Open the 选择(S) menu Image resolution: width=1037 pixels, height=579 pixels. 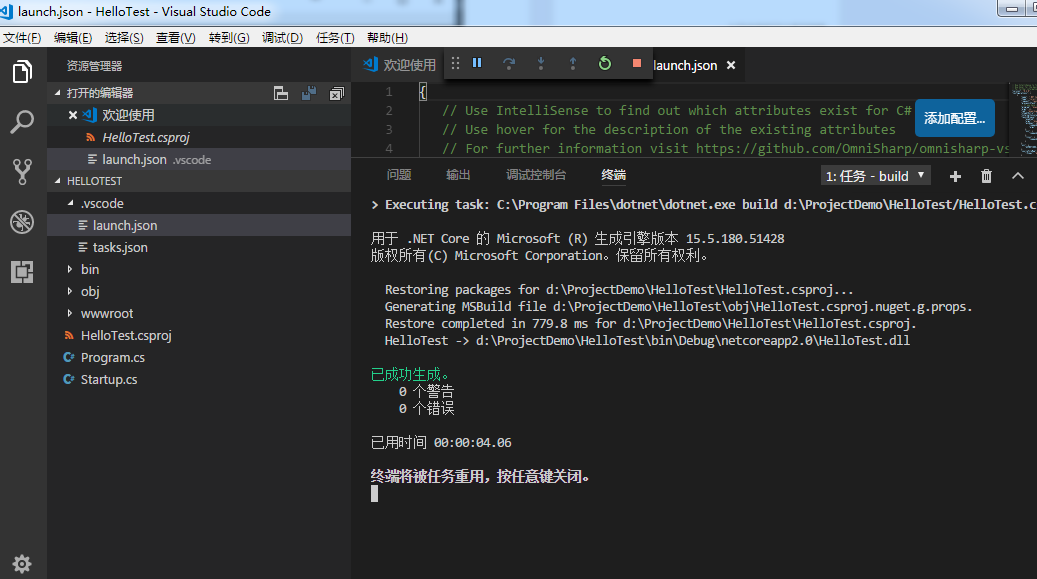click(124, 38)
